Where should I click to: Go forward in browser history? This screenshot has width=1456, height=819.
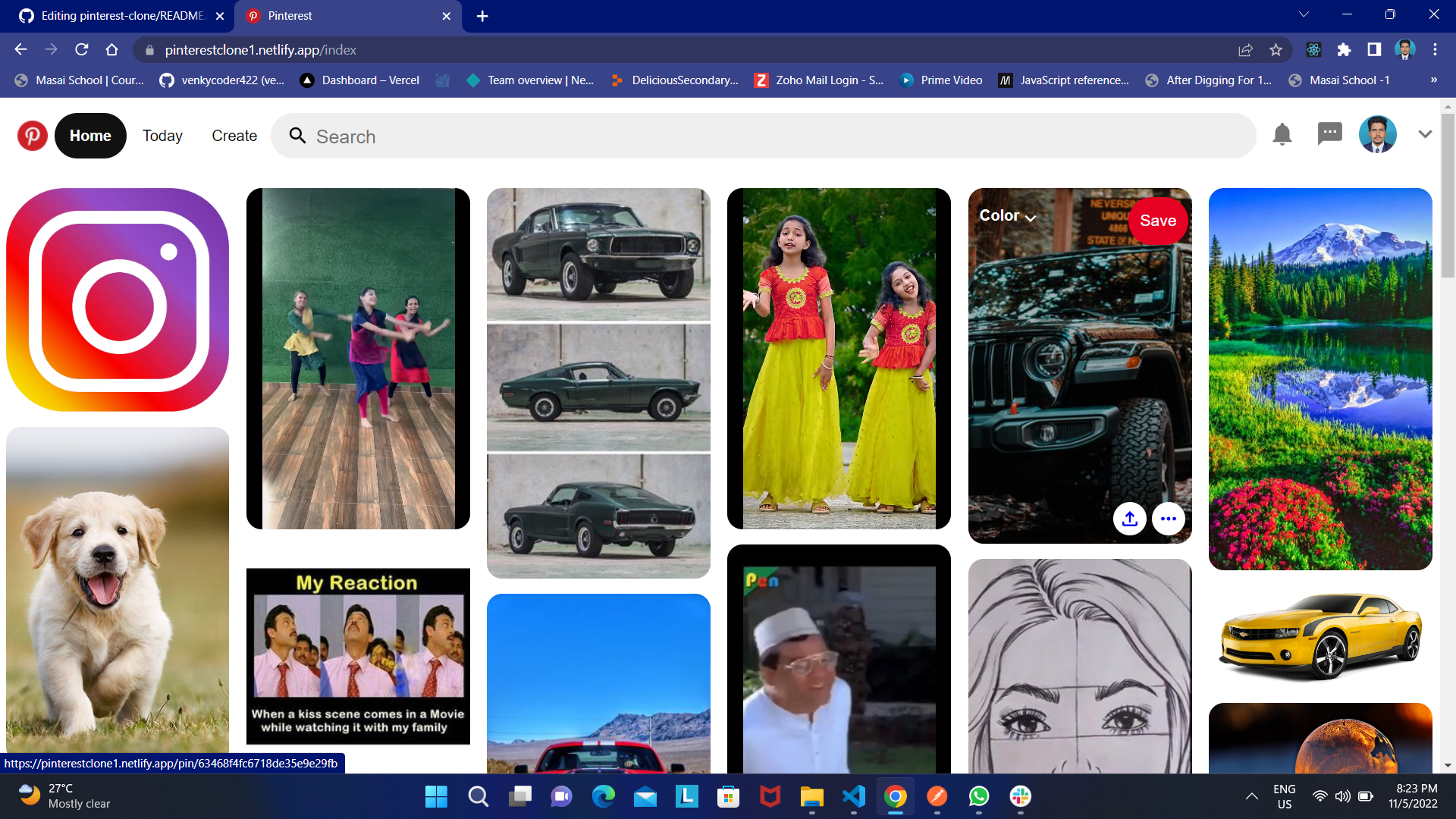[x=51, y=49]
